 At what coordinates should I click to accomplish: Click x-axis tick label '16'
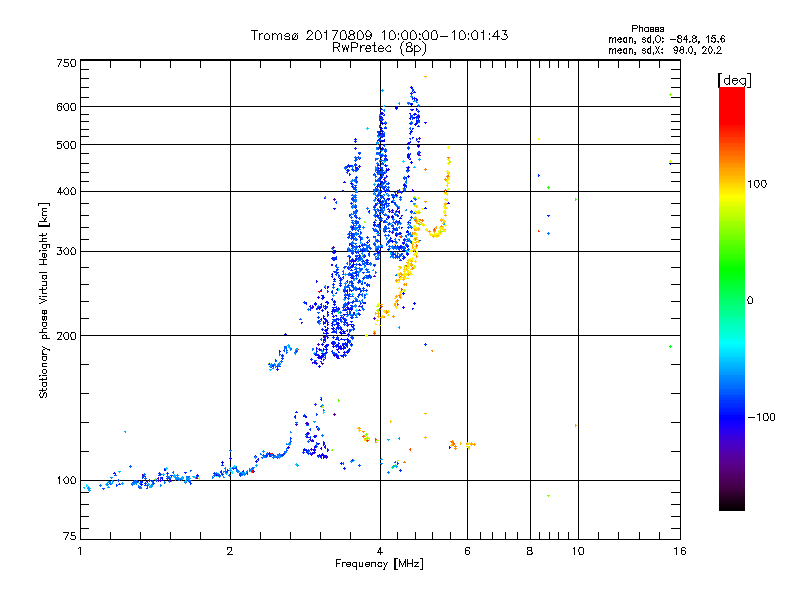680,551
